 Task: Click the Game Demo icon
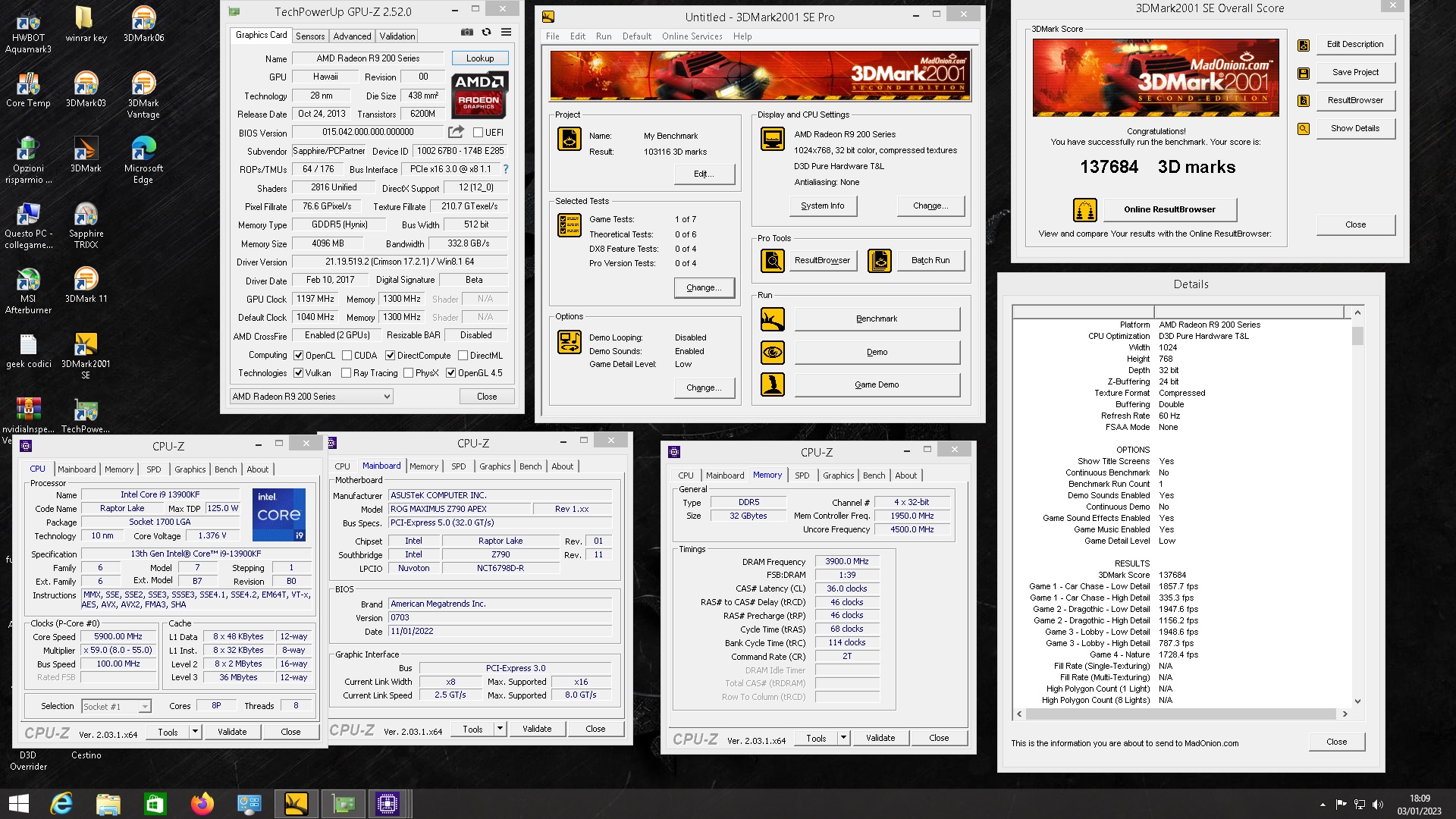(x=772, y=385)
